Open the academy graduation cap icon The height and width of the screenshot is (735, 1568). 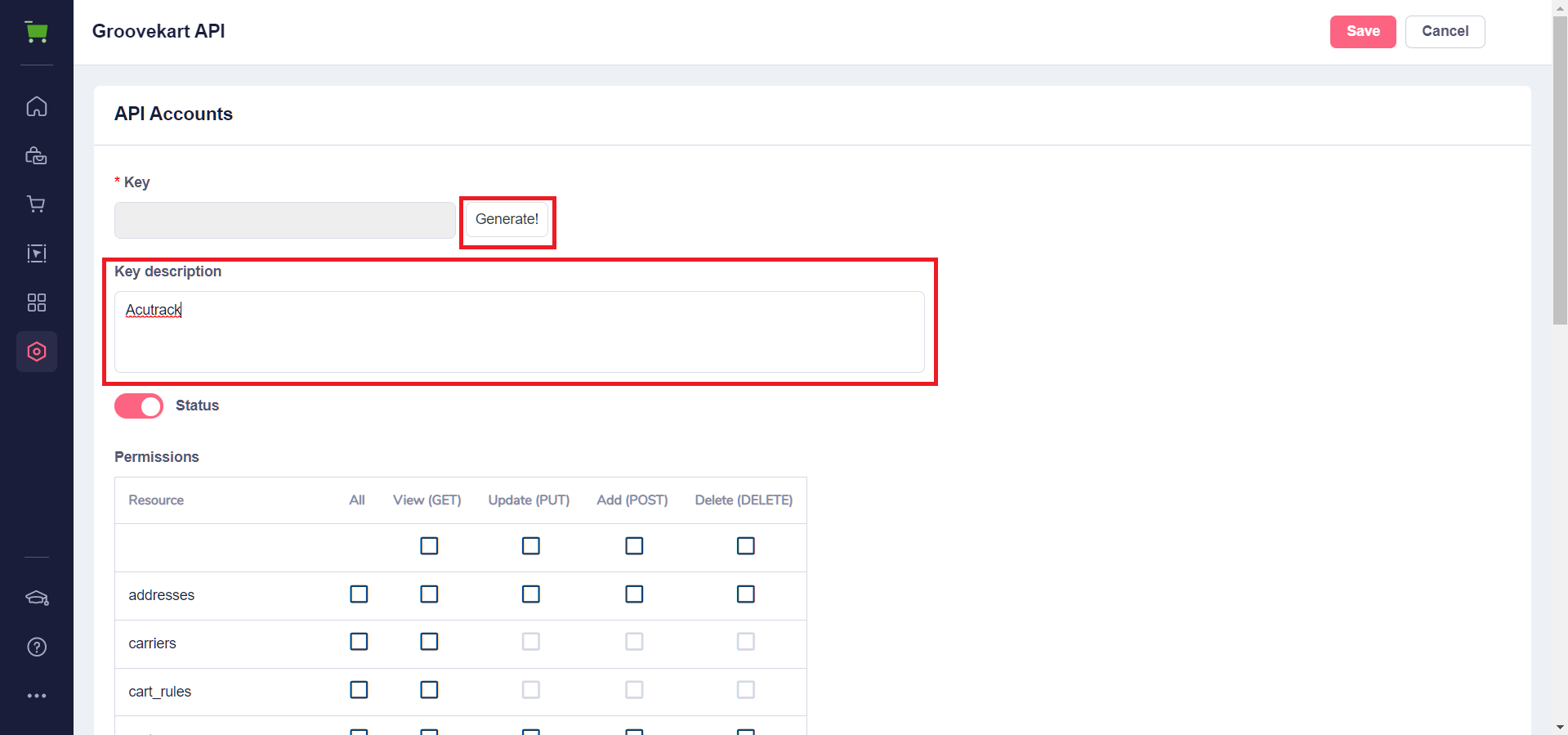pos(37,598)
